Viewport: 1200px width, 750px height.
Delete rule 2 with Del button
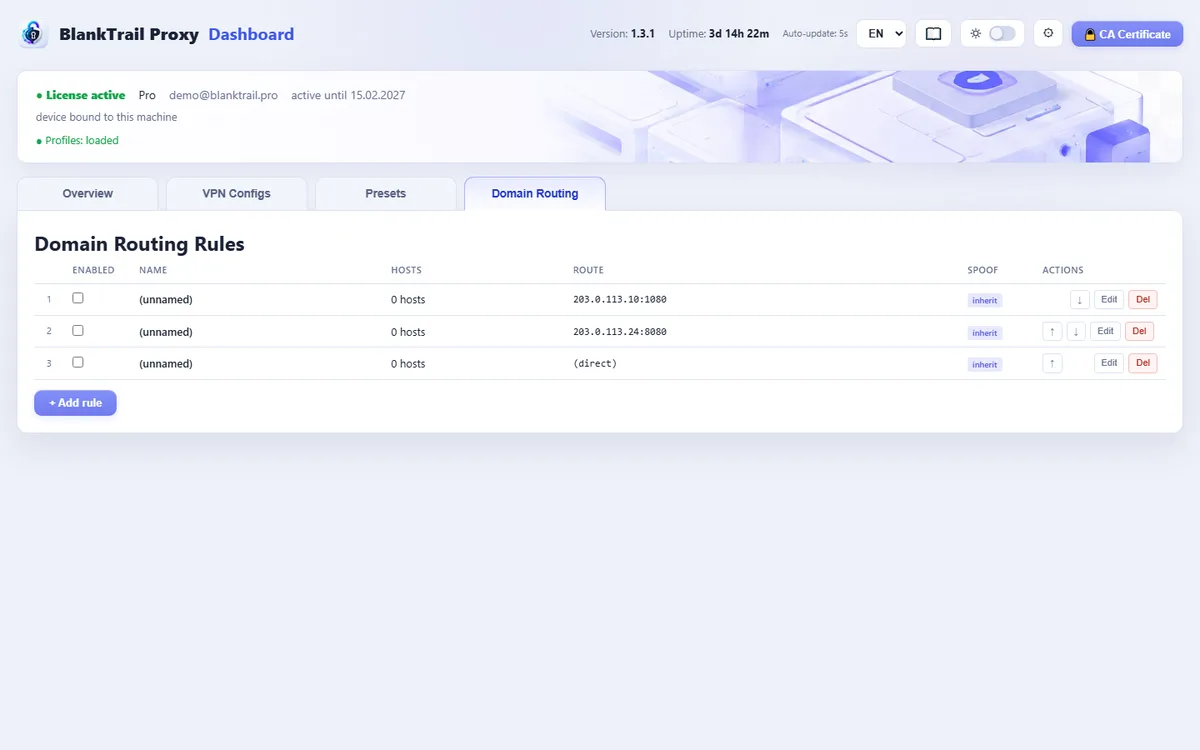1140,331
